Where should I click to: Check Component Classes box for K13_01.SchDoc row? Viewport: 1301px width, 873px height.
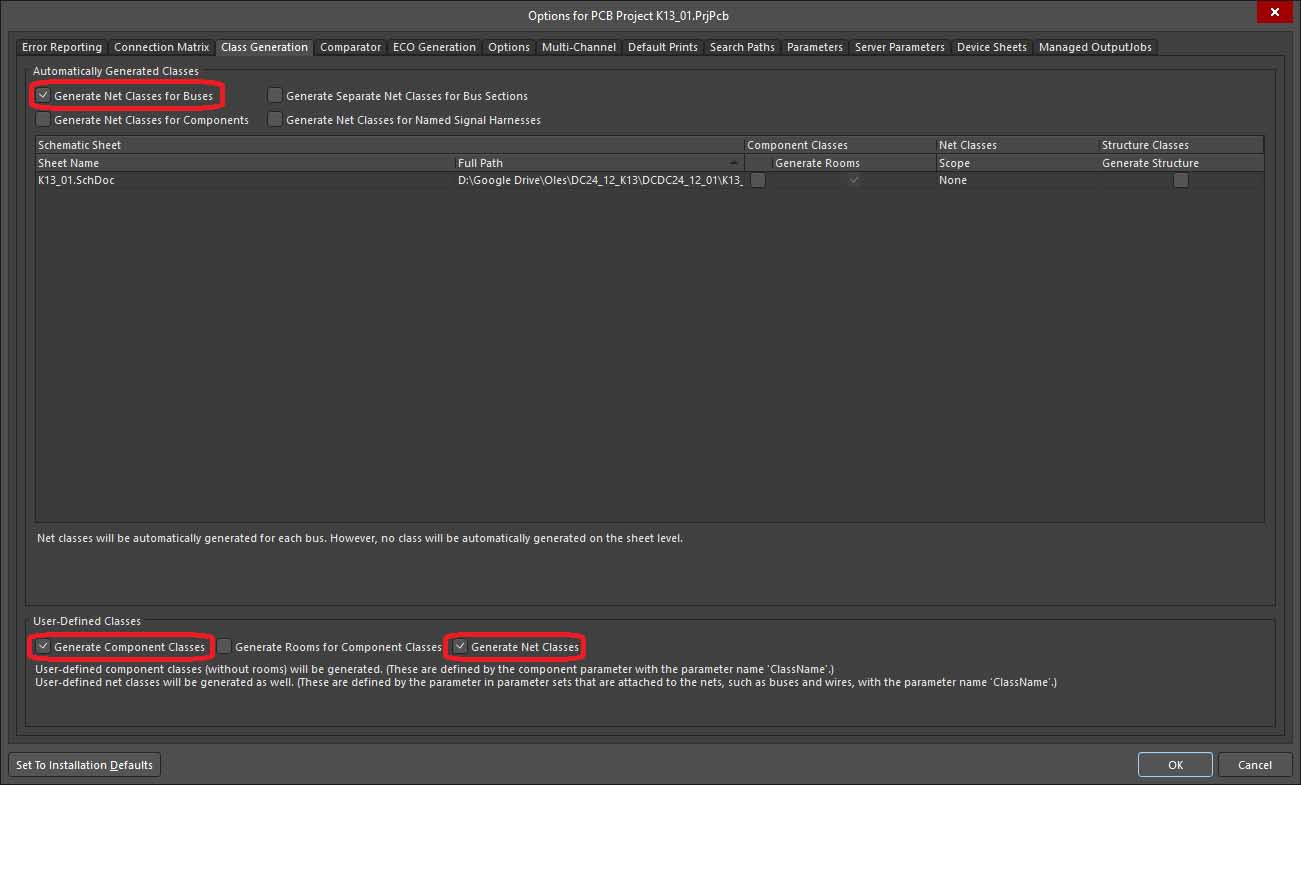[758, 180]
